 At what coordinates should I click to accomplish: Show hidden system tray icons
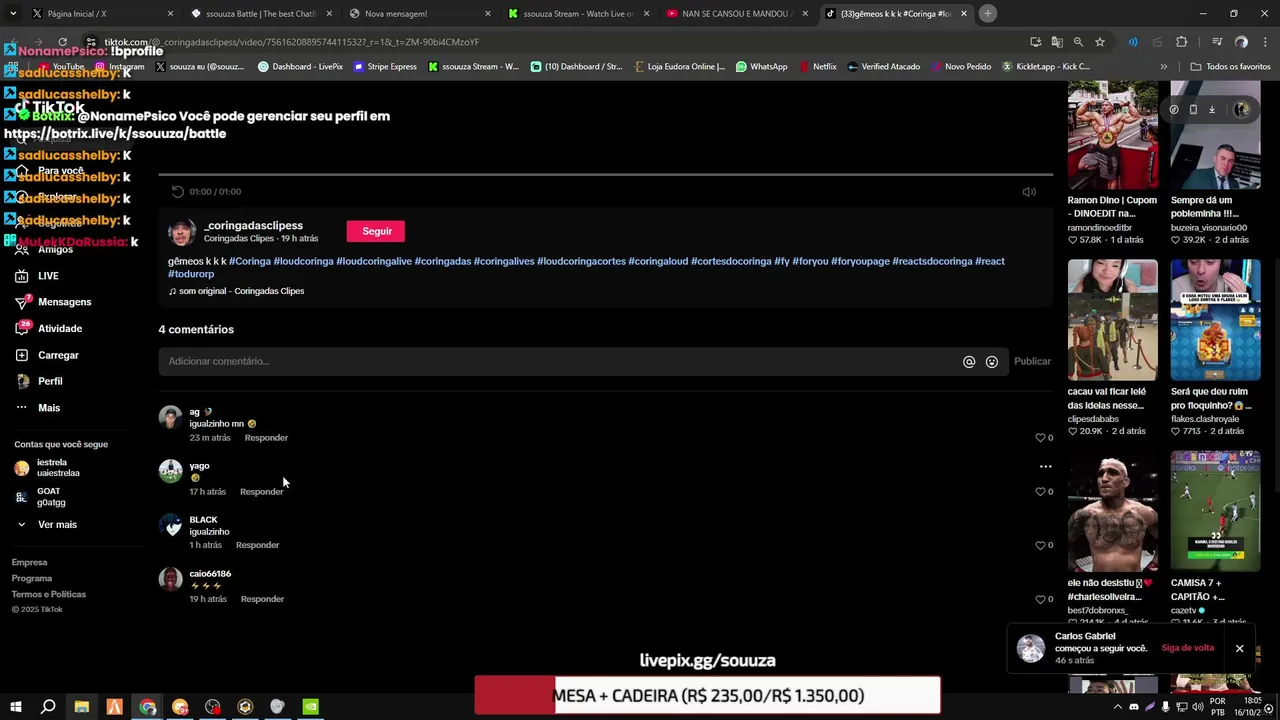click(x=1117, y=707)
